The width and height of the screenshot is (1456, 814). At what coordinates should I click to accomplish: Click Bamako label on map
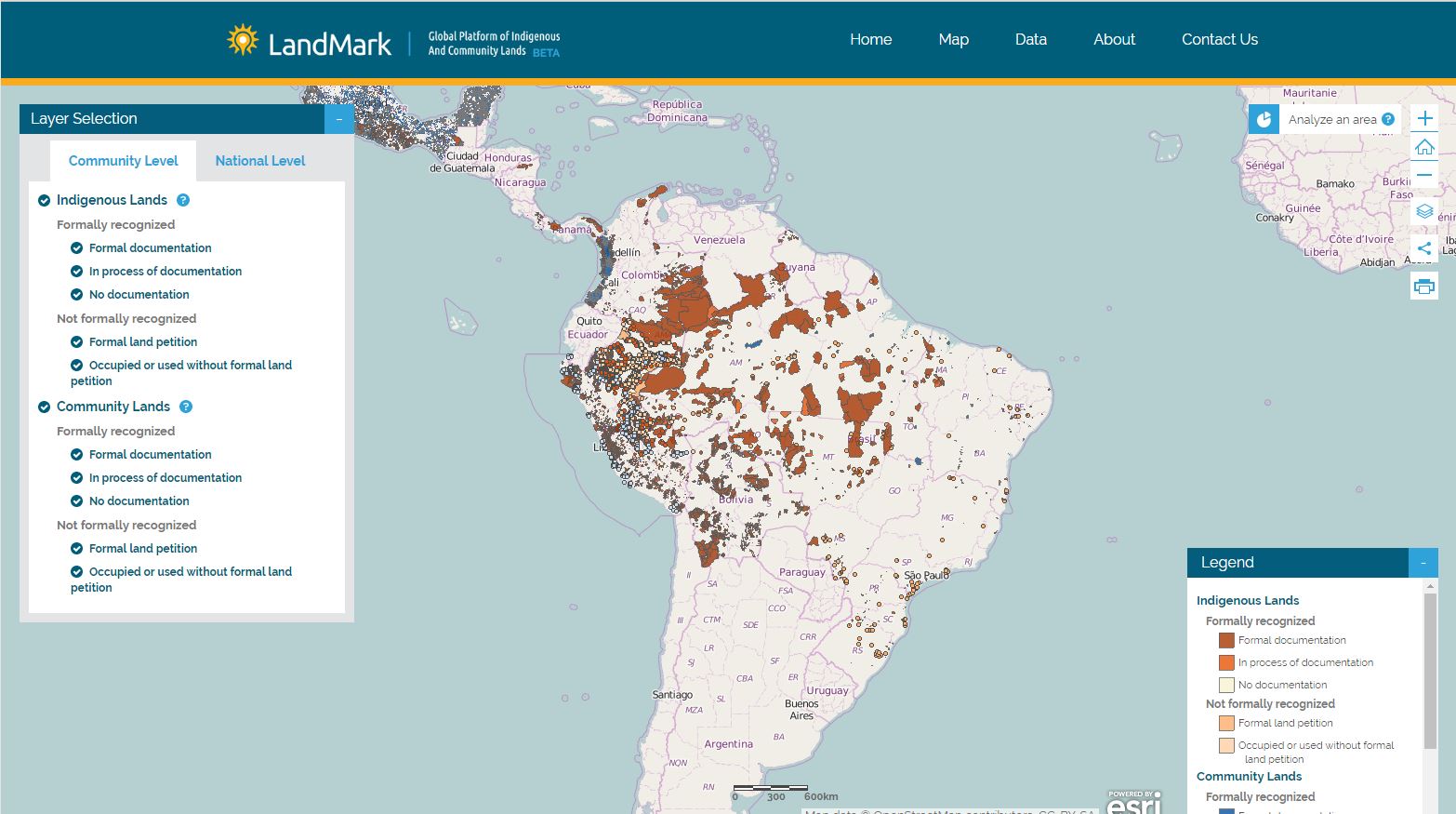pyautogui.click(x=1335, y=183)
